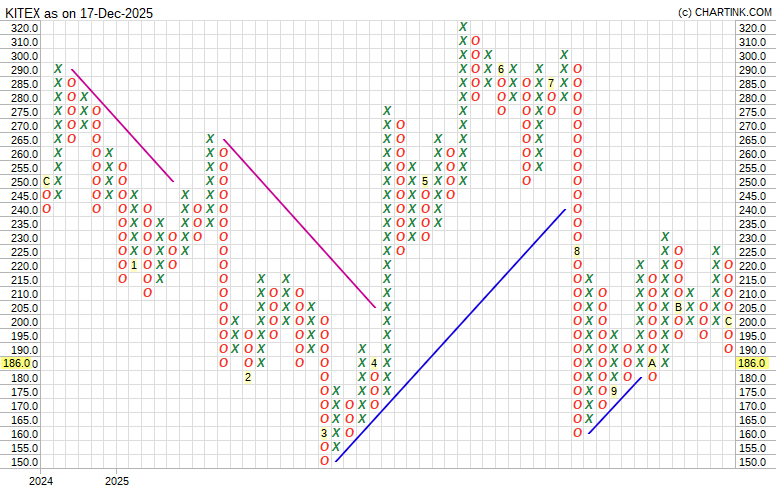Click the short blue trend line at right
778x498 pixels.
click(615, 405)
